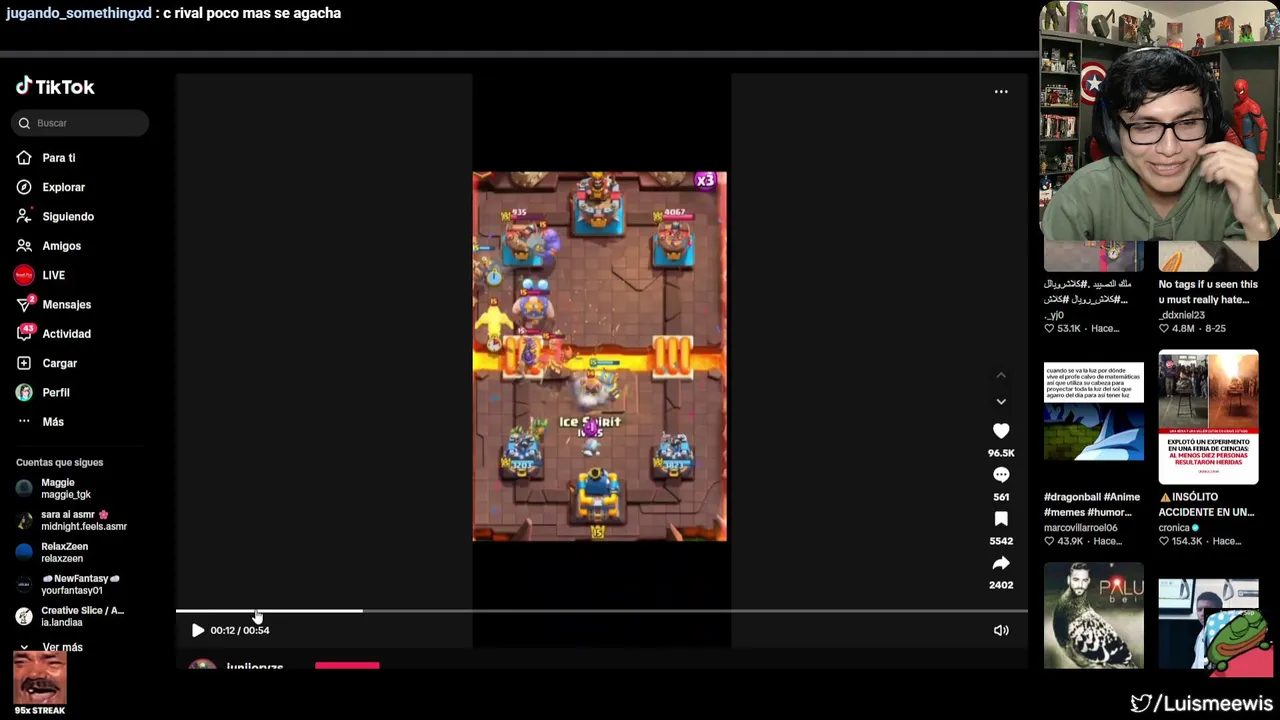Click the Cargar plus icon
This screenshot has height=720, width=1280.
pyautogui.click(x=24, y=363)
